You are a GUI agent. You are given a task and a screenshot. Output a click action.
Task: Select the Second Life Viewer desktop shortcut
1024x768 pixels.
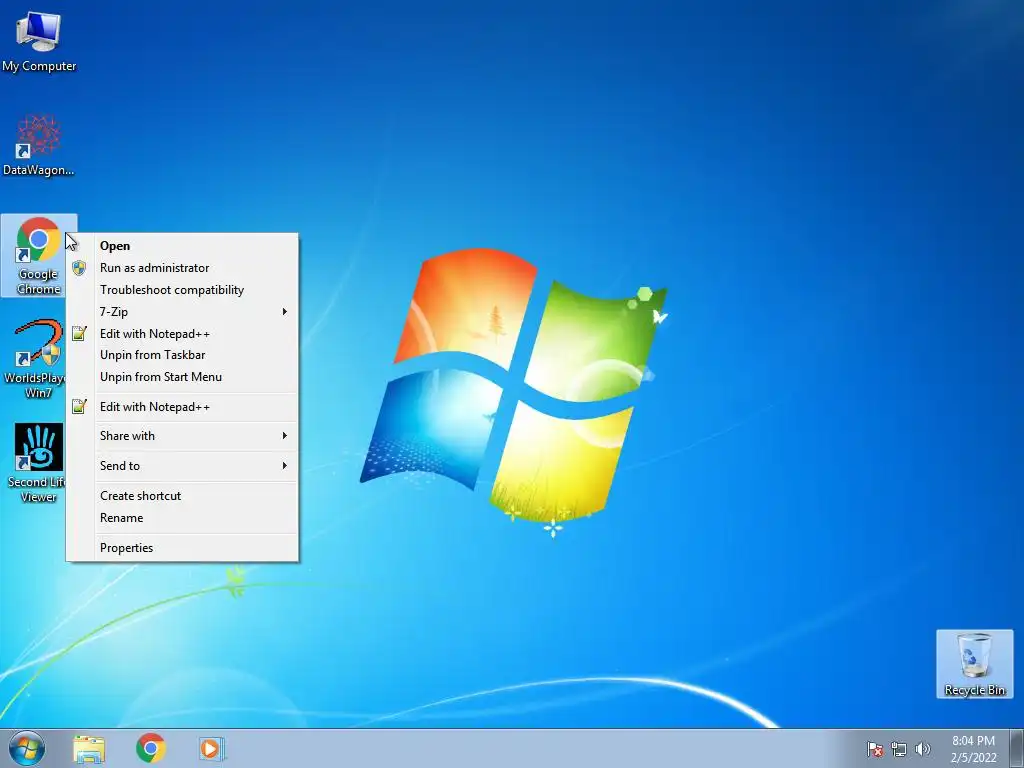click(39, 463)
